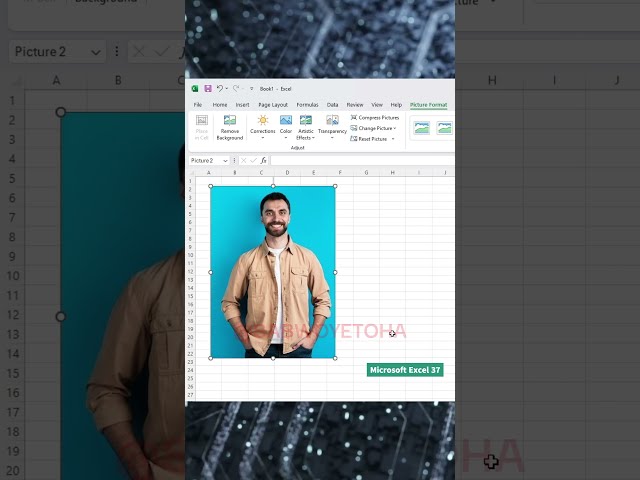Open the Corrections sun icon menu
This screenshot has height=480, width=640.
[262, 127]
